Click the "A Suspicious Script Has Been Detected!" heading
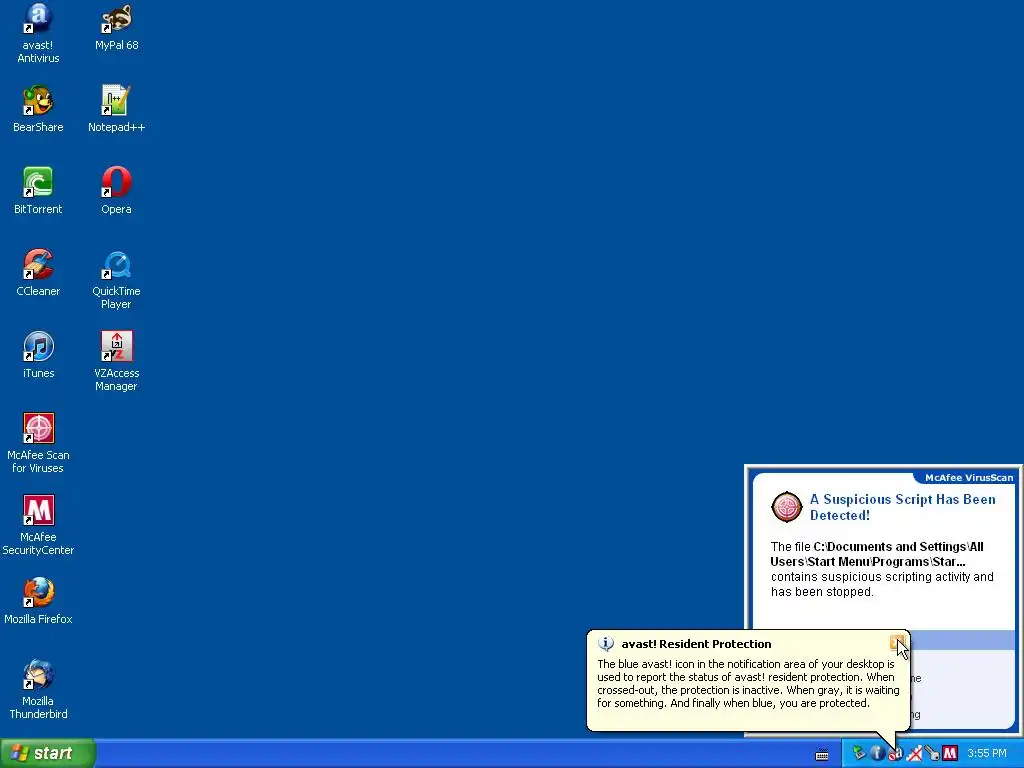This screenshot has width=1024, height=768. point(903,507)
